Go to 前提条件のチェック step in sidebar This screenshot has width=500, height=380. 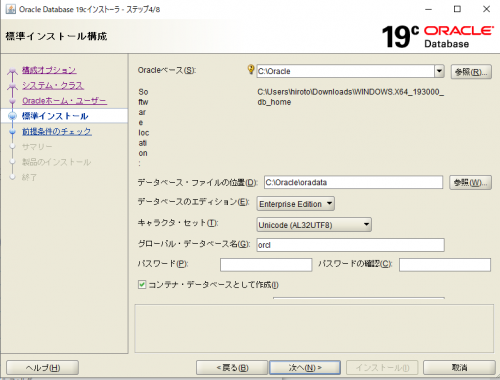(57, 131)
